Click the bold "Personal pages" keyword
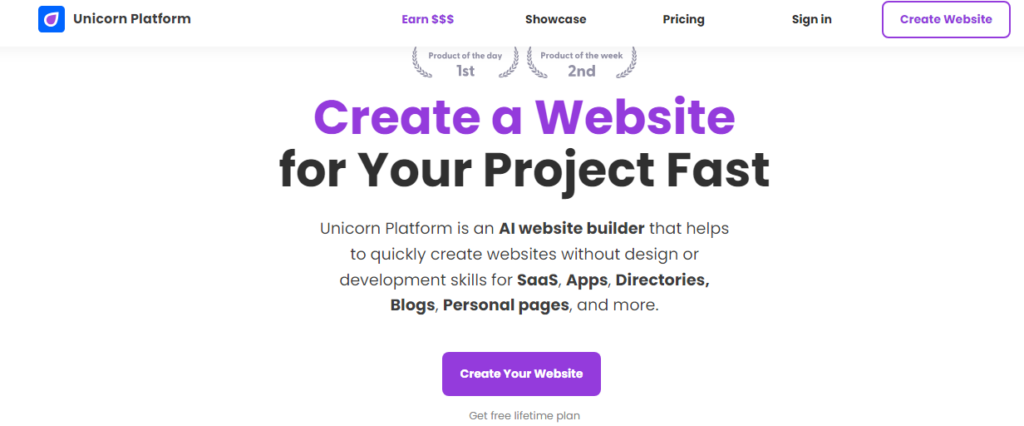Viewport: 1024px width, 426px height. (506, 305)
